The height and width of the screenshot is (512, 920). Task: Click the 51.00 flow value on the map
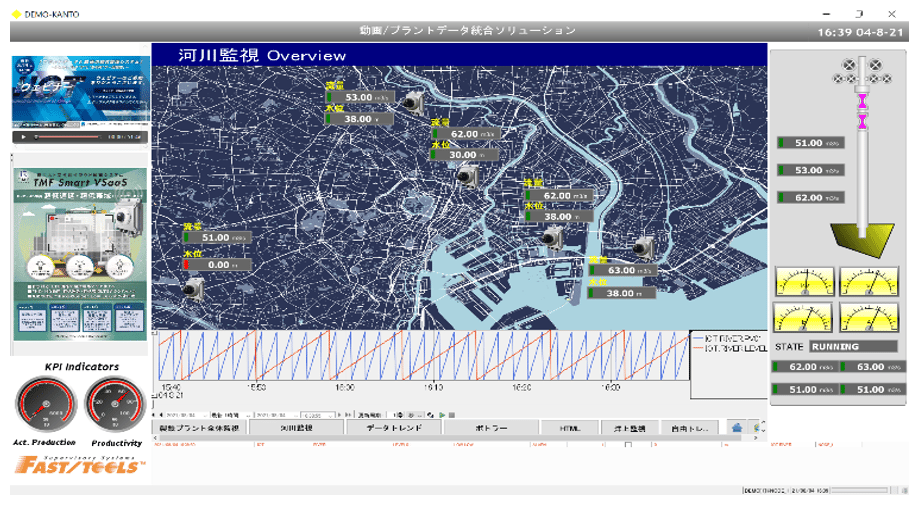coord(217,238)
